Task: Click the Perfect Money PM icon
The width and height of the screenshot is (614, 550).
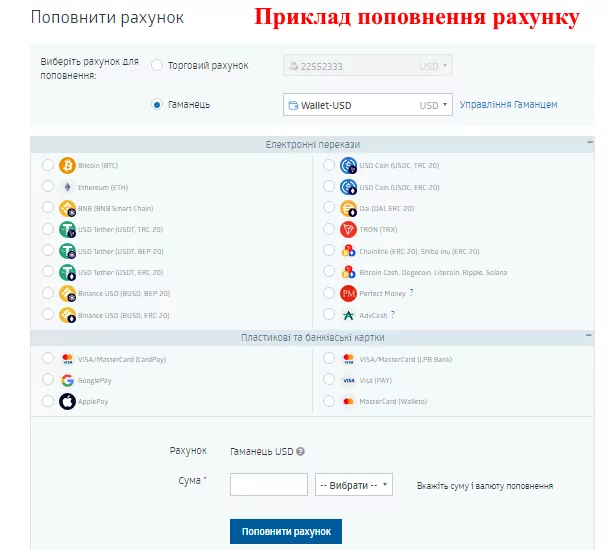Action: coord(348,293)
